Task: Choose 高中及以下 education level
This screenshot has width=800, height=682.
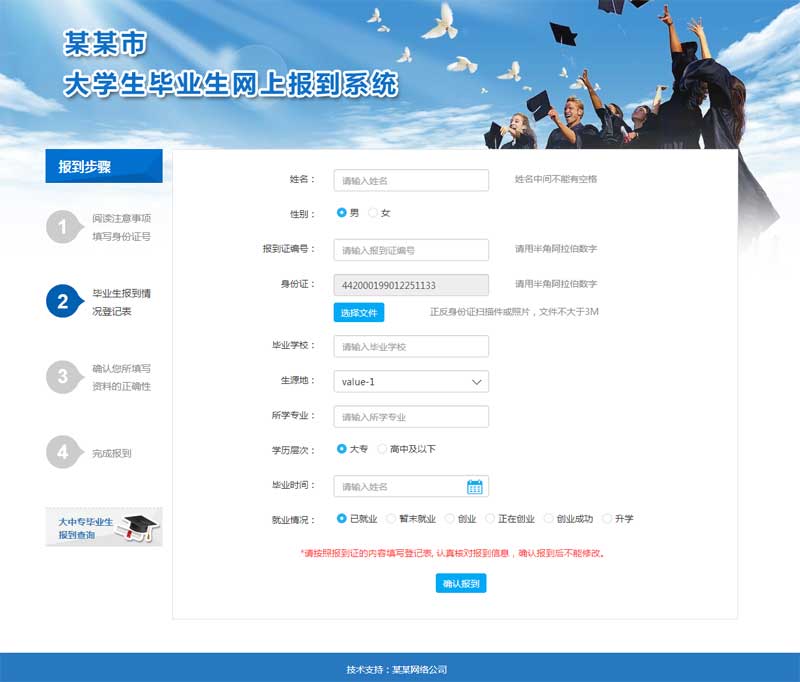Action: [x=382, y=449]
